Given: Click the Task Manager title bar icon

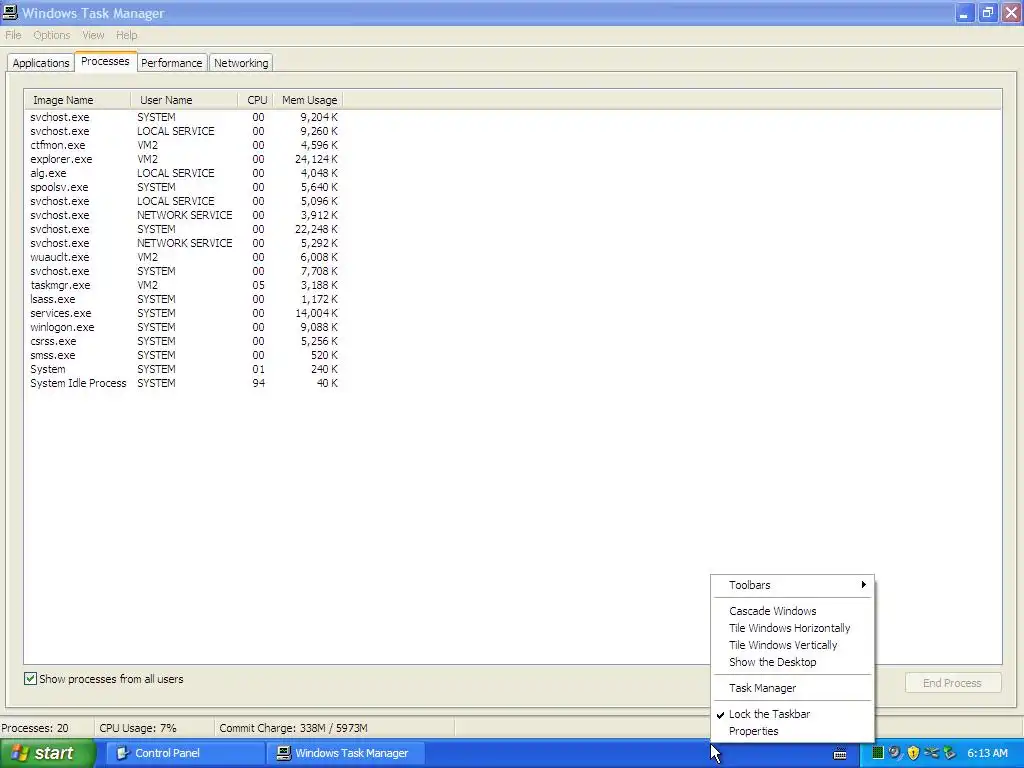Looking at the screenshot, I should [x=10, y=12].
